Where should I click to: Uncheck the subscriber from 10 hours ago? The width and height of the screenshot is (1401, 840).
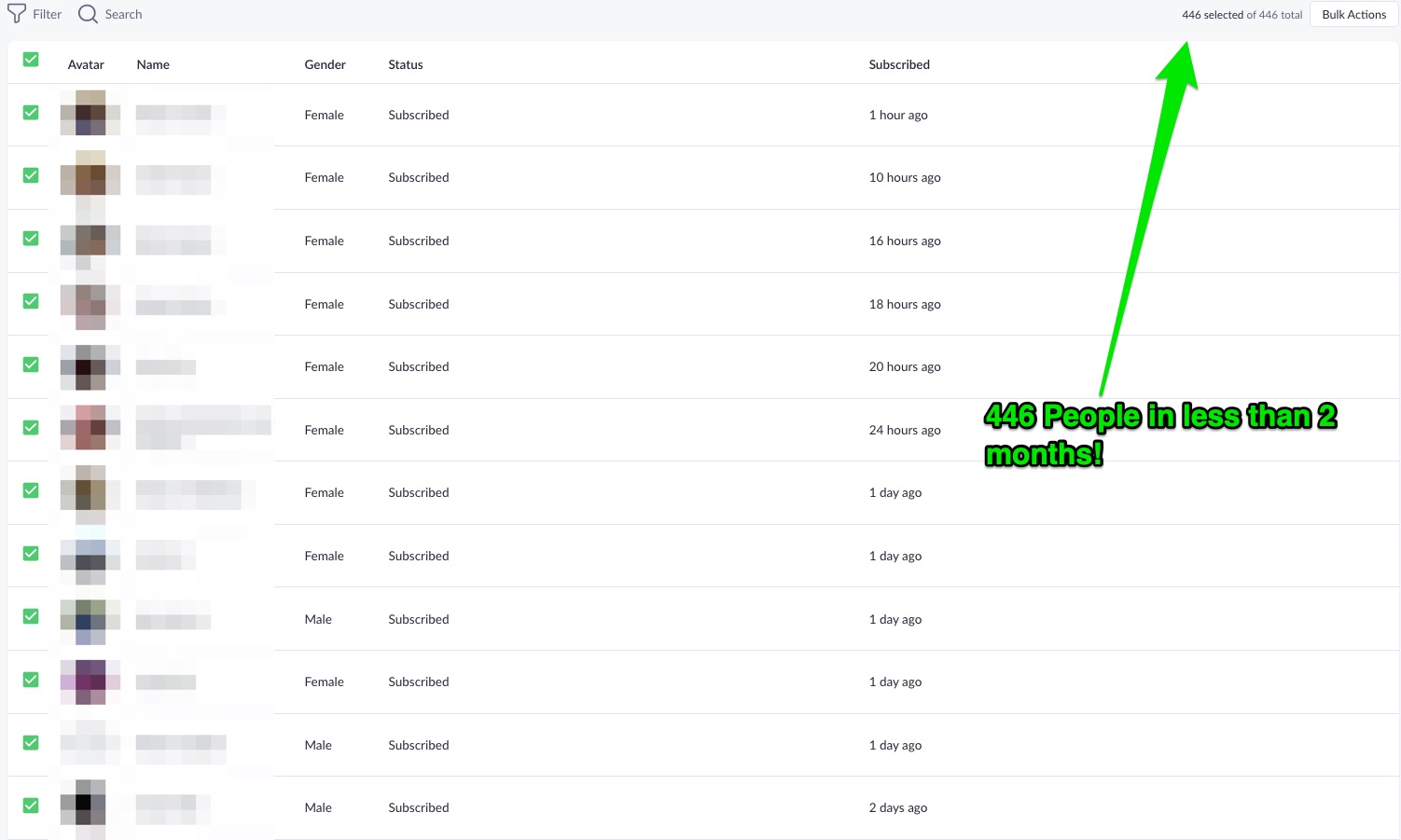(31, 175)
